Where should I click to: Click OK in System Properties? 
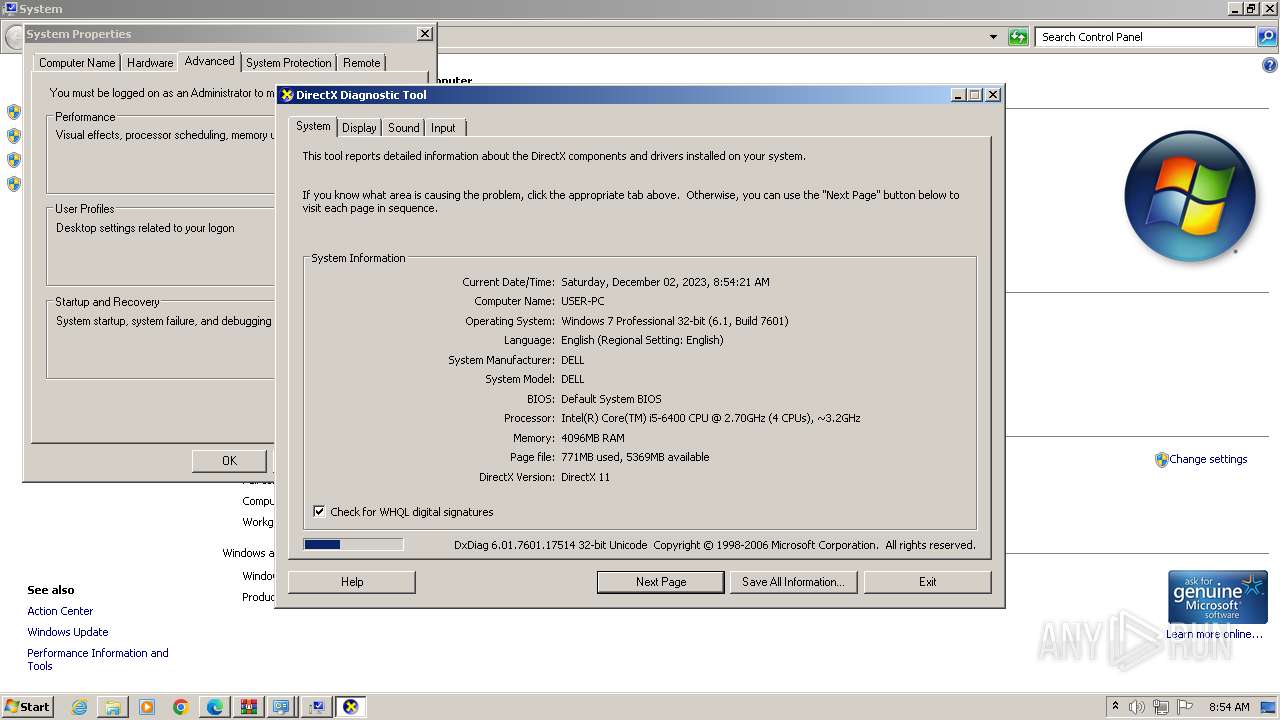(x=229, y=461)
